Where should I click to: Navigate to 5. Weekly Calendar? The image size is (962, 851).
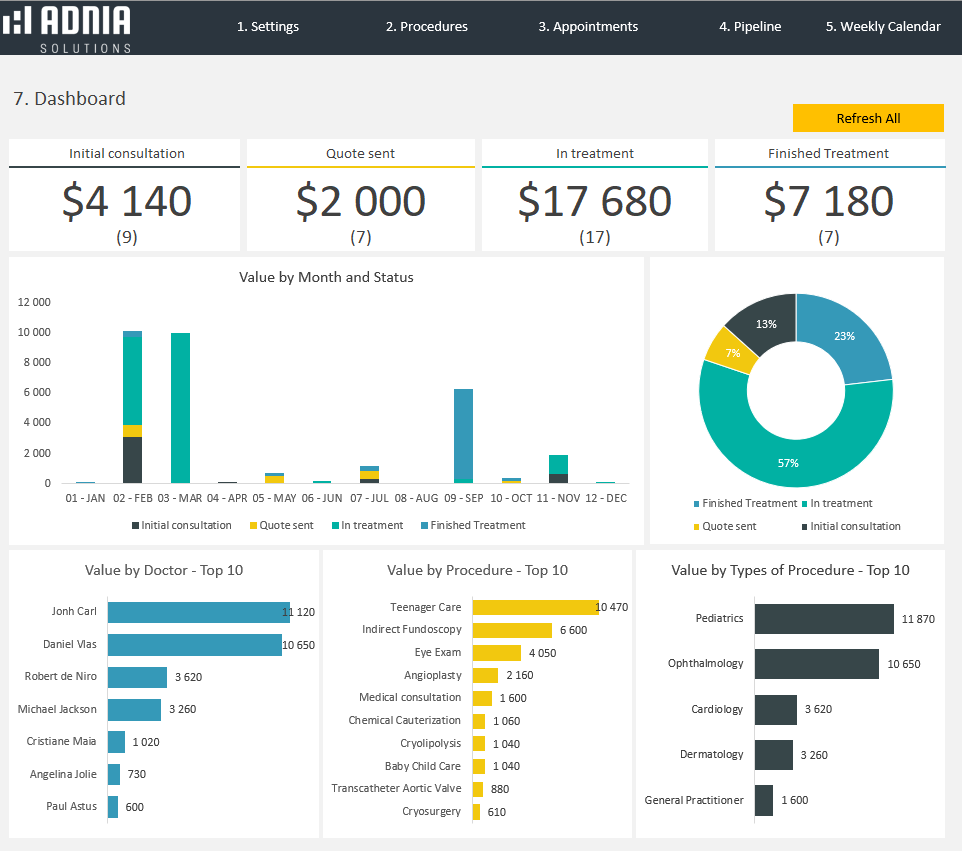882,27
